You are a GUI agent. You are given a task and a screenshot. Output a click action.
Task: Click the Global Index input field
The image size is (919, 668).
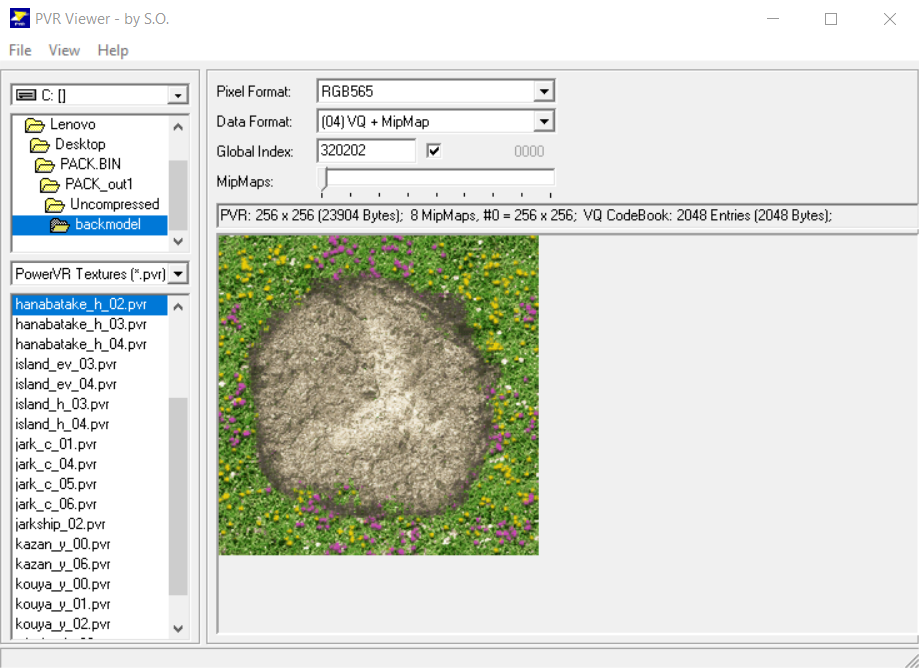coord(365,151)
